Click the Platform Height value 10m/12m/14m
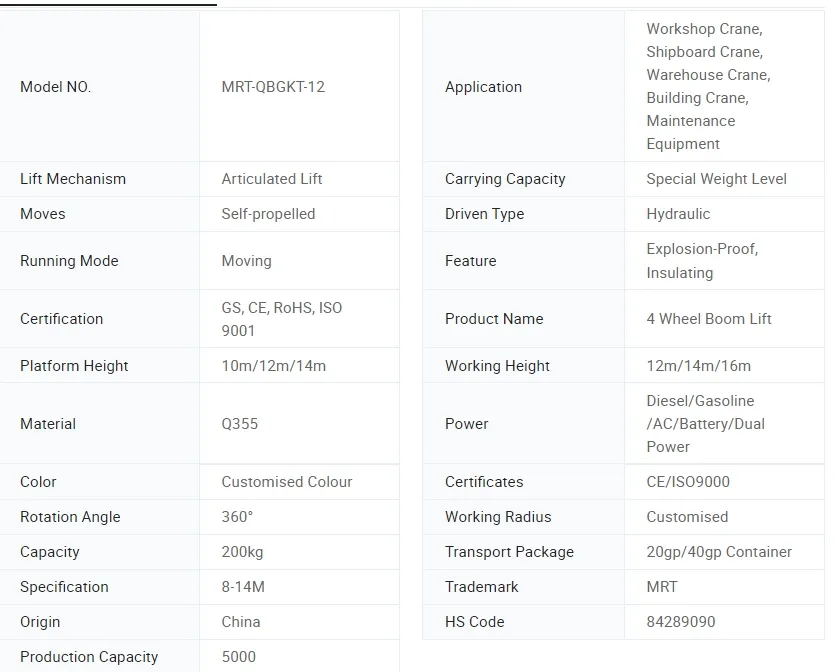 click(274, 366)
